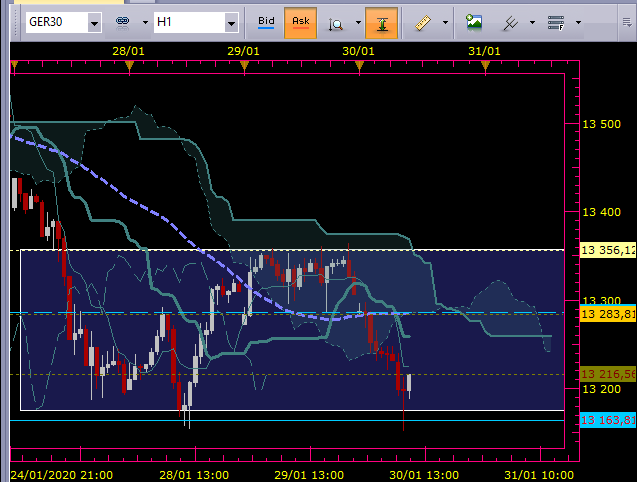Click the chart link chain icon
The image size is (637, 482).
[123, 23]
